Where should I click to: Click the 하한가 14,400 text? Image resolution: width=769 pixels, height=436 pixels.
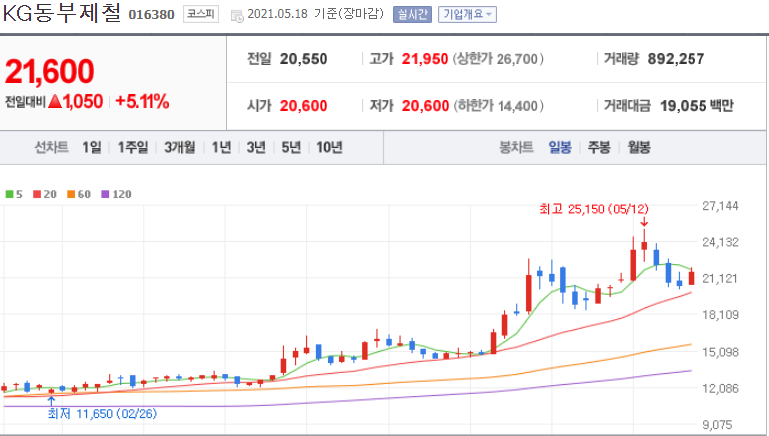point(498,105)
